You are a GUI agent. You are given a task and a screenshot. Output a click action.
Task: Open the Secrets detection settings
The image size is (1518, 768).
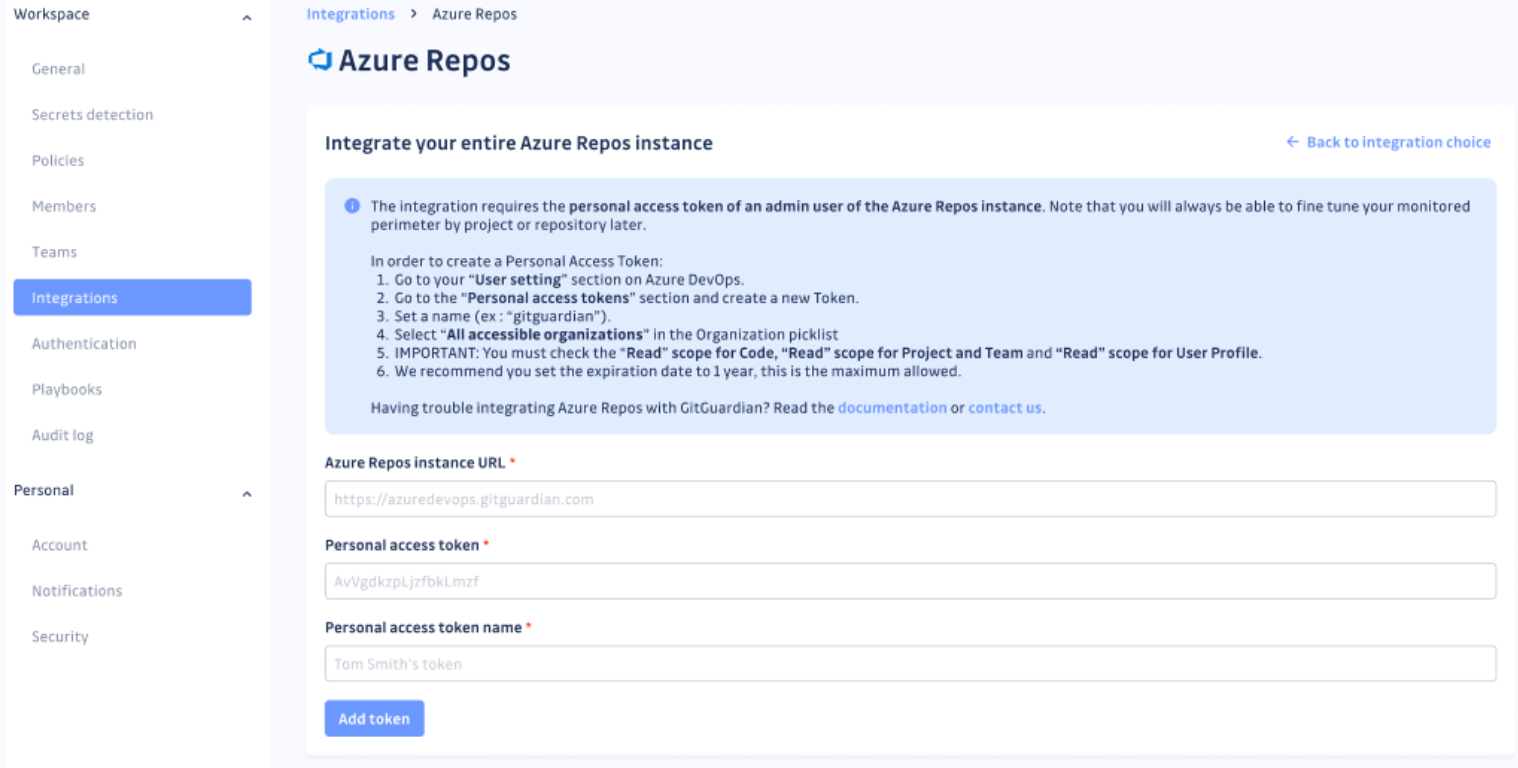click(x=90, y=114)
